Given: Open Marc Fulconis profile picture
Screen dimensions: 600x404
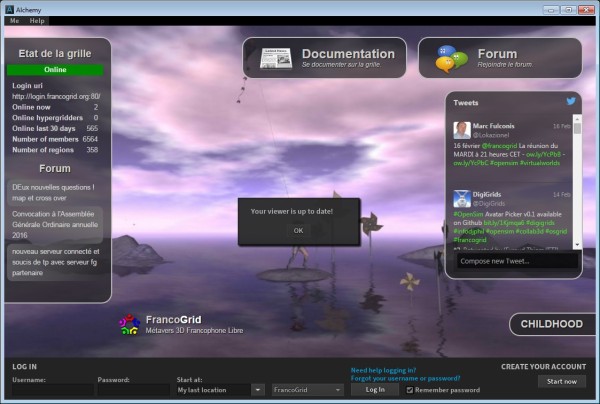Looking at the screenshot, I should point(462,130).
